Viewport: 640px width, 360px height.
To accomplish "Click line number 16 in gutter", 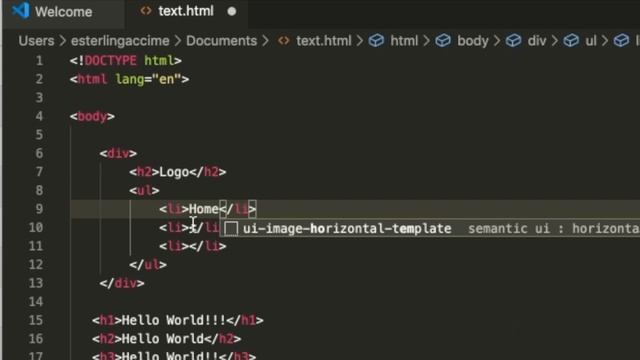I will pos(36,339).
